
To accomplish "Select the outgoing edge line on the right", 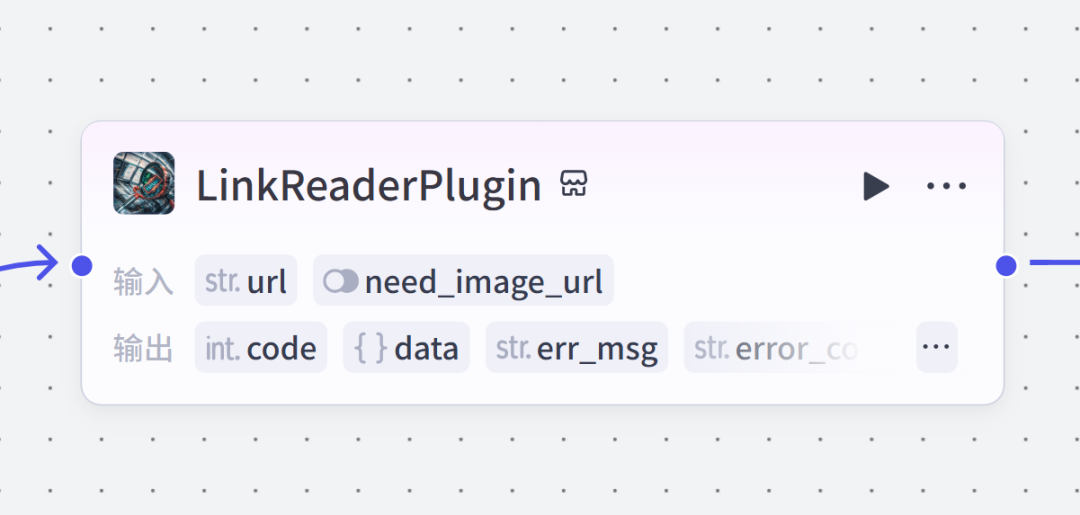I will point(1055,263).
